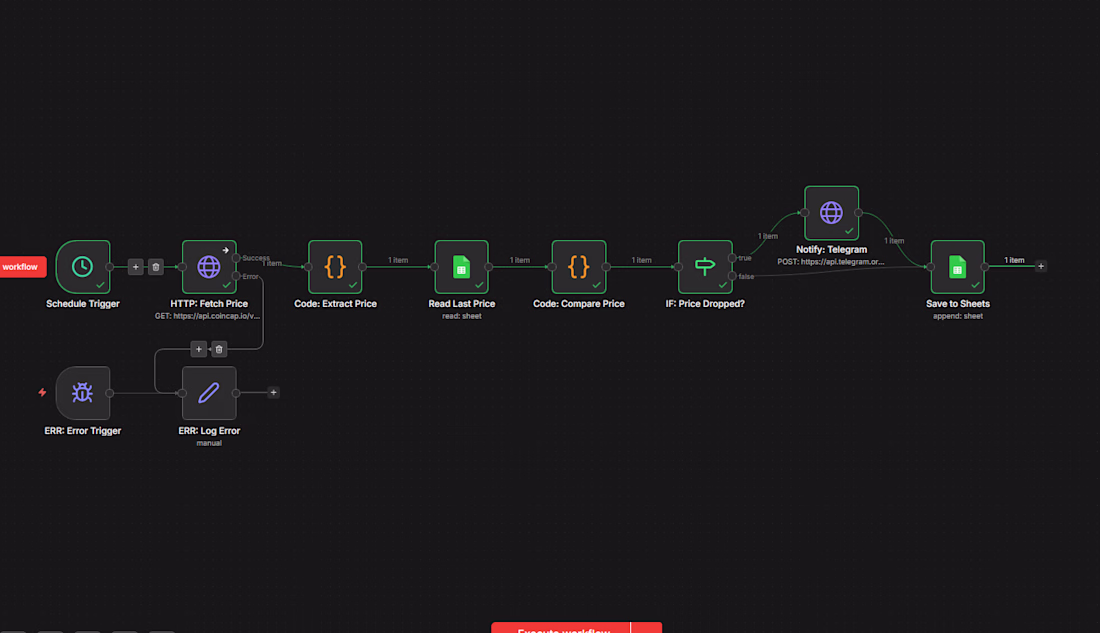1100x633 pixels.
Task: Click the red workflow tag at left
Action: (x=22, y=267)
